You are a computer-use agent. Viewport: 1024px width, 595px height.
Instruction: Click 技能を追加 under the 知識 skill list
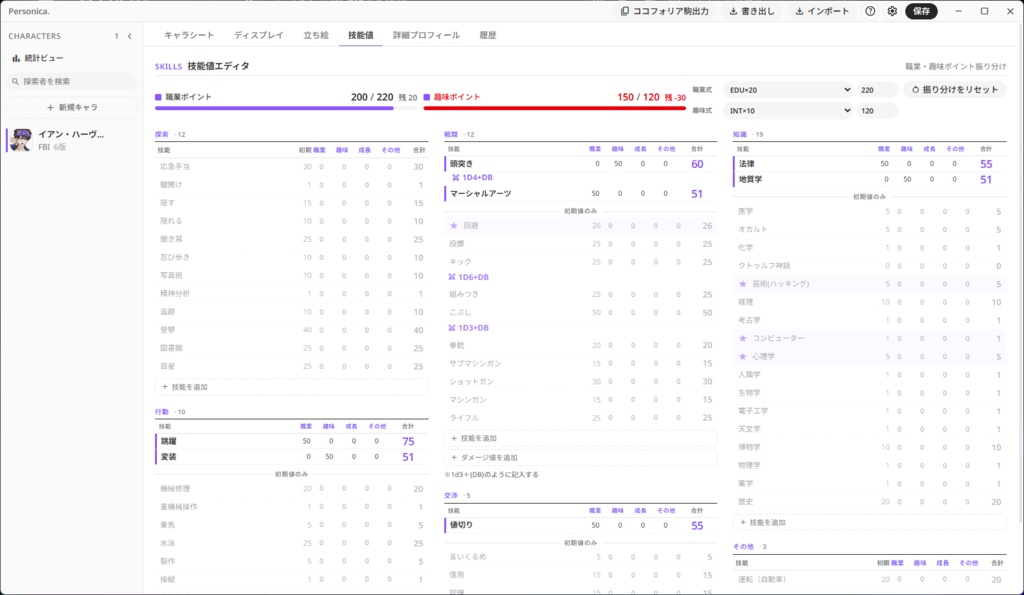(x=869, y=523)
